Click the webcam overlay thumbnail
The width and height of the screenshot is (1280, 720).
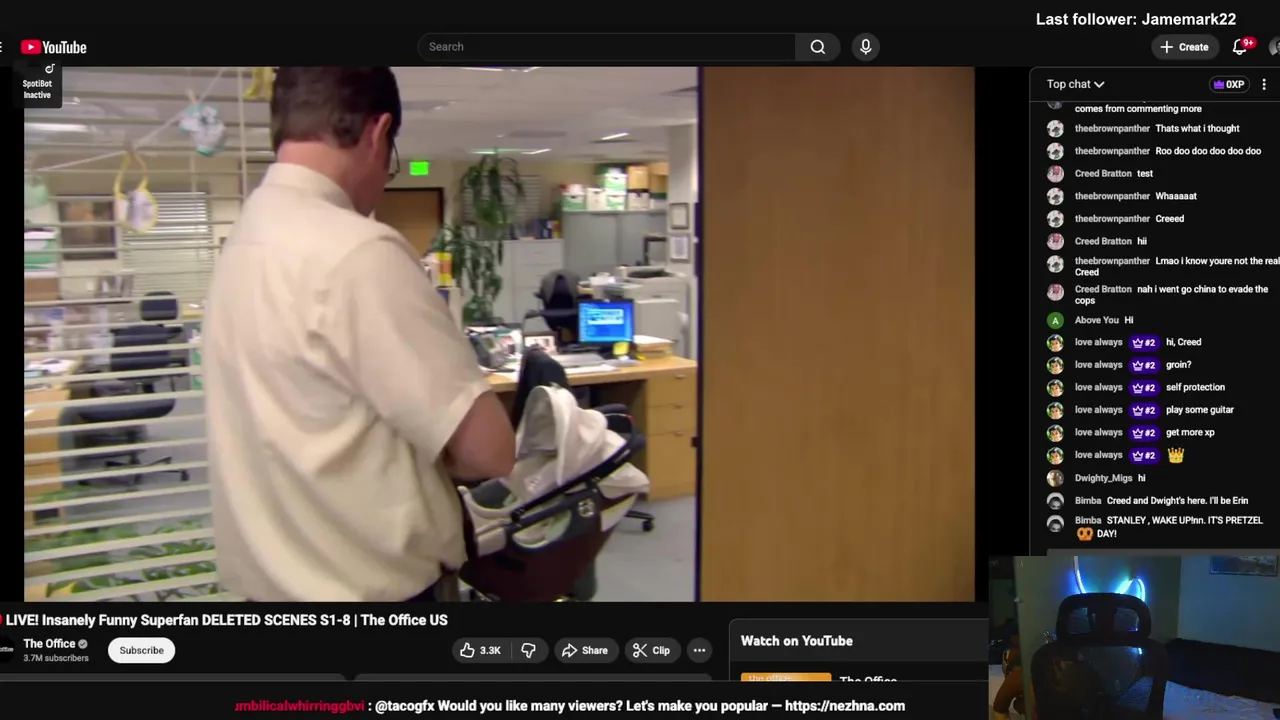[1134, 637]
